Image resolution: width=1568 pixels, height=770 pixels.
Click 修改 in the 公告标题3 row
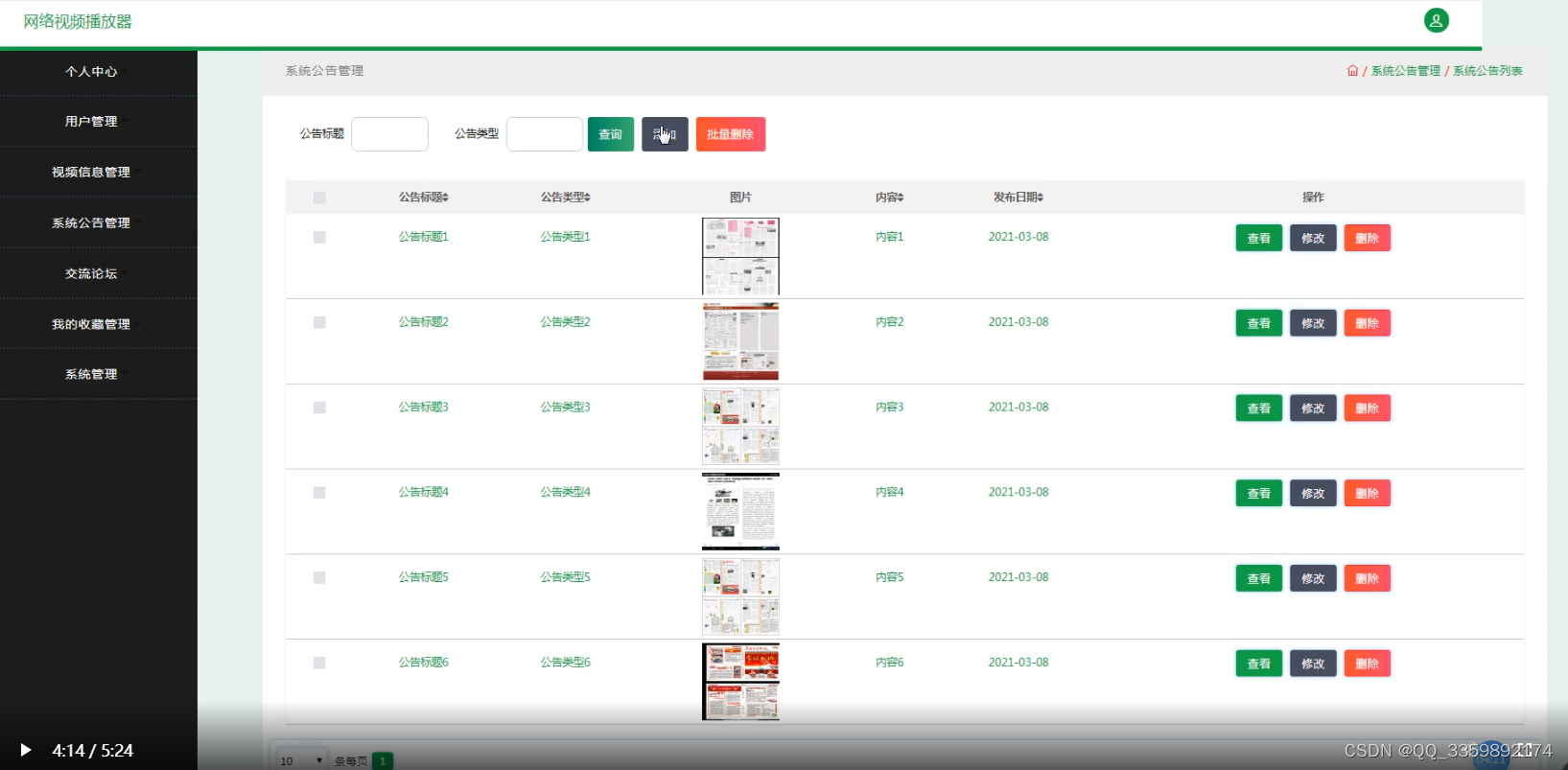tap(1313, 408)
